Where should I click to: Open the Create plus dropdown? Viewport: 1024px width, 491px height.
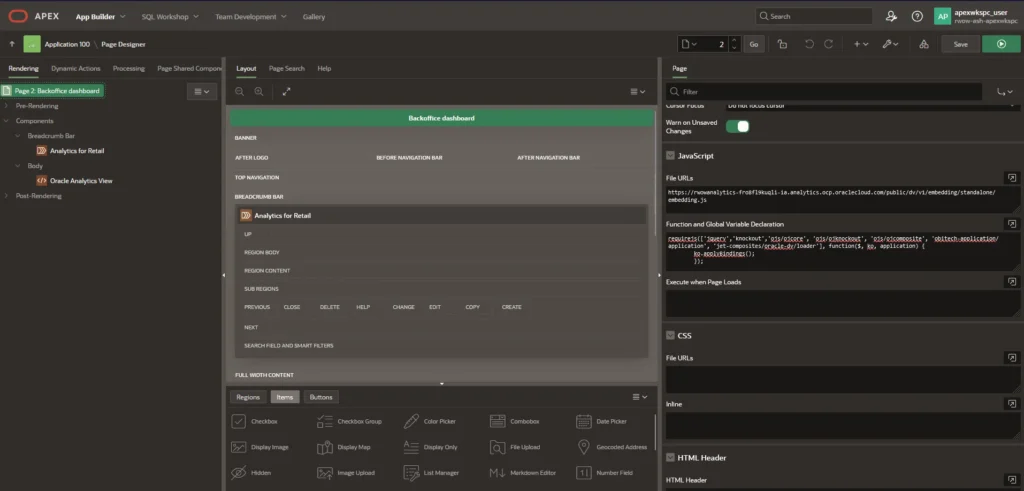point(861,44)
